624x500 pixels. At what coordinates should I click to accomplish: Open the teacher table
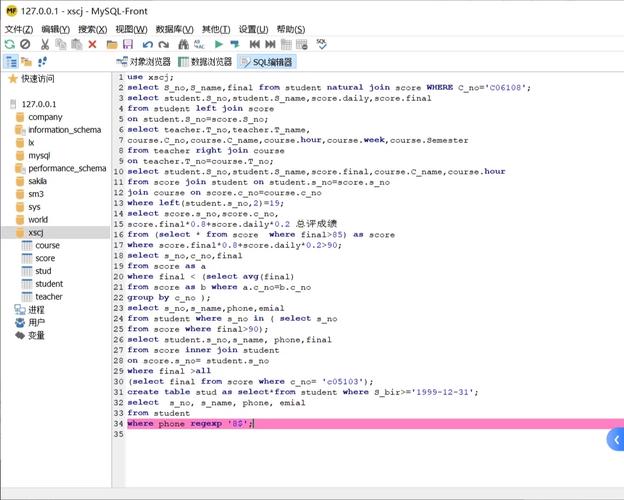49,297
